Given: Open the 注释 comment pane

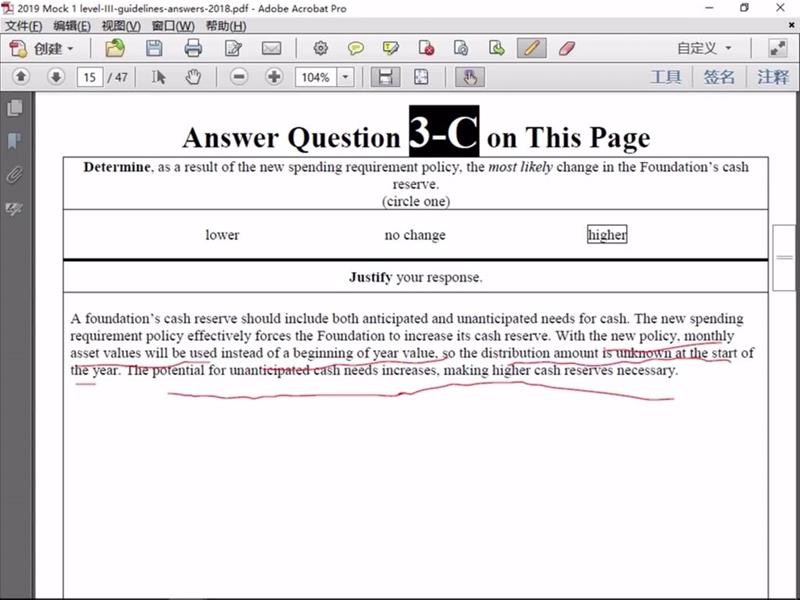Looking at the screenshot, I should 772,77.
